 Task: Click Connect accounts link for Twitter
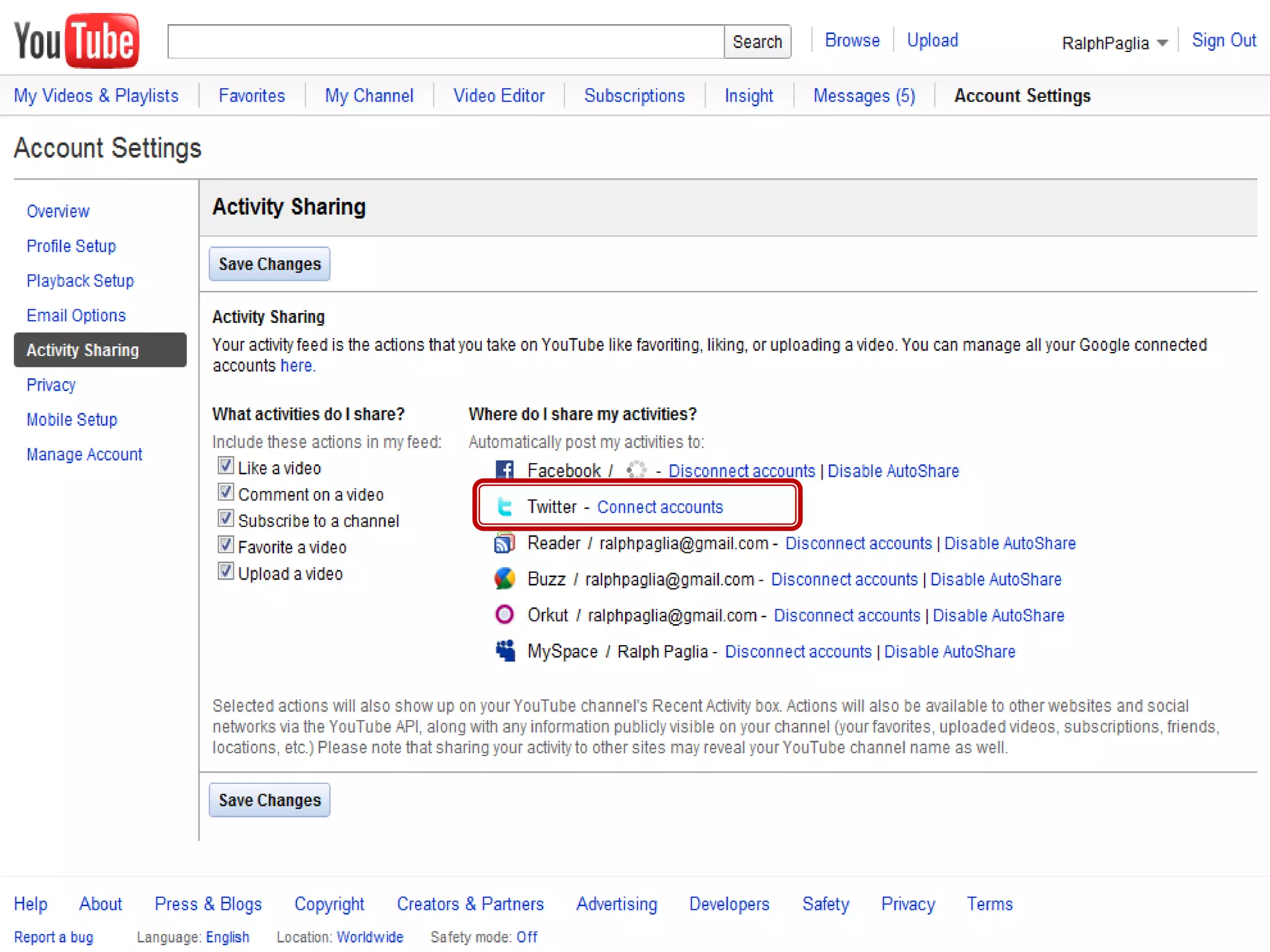click(660, 507)
